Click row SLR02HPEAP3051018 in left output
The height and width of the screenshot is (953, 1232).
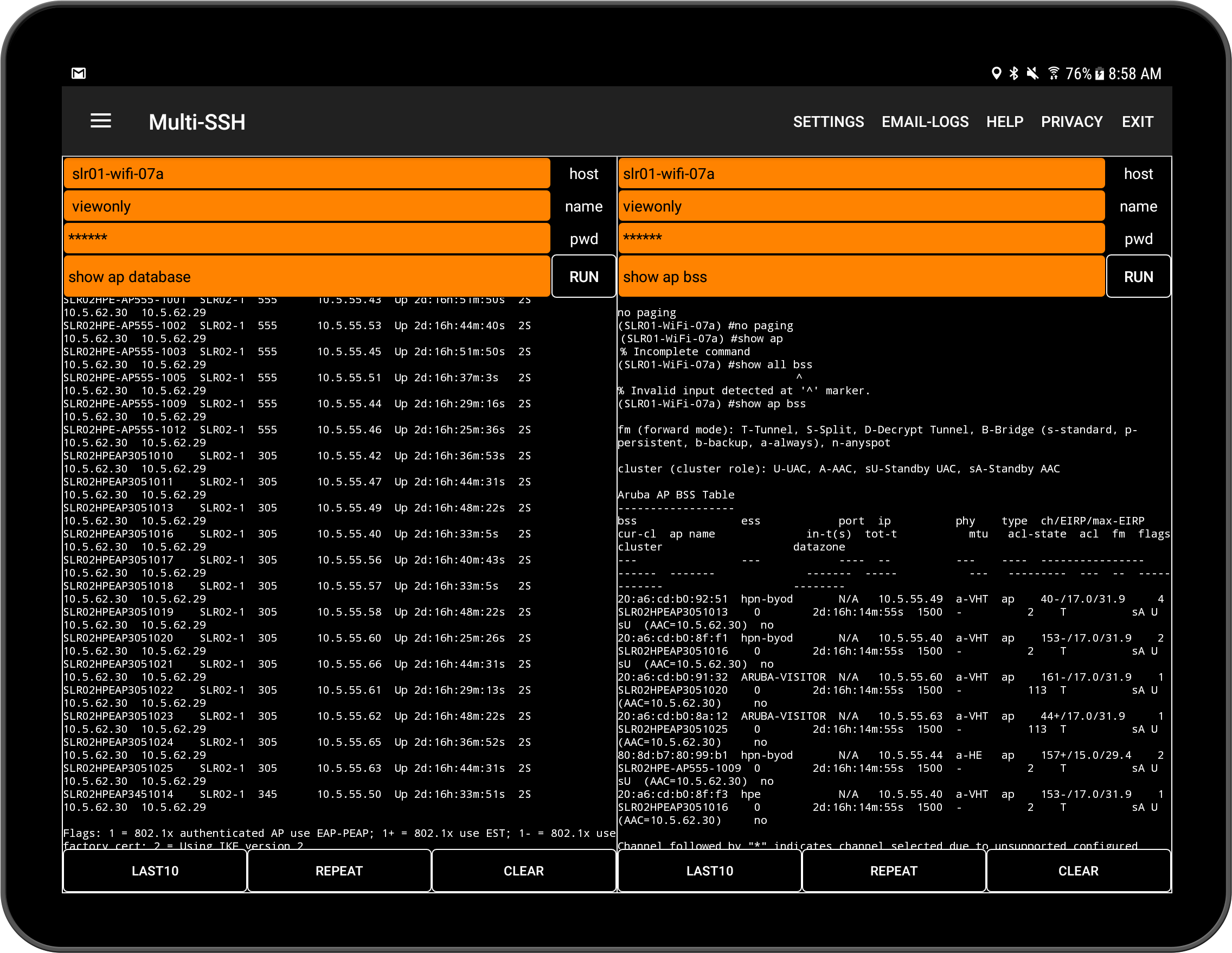pos(297,586)
